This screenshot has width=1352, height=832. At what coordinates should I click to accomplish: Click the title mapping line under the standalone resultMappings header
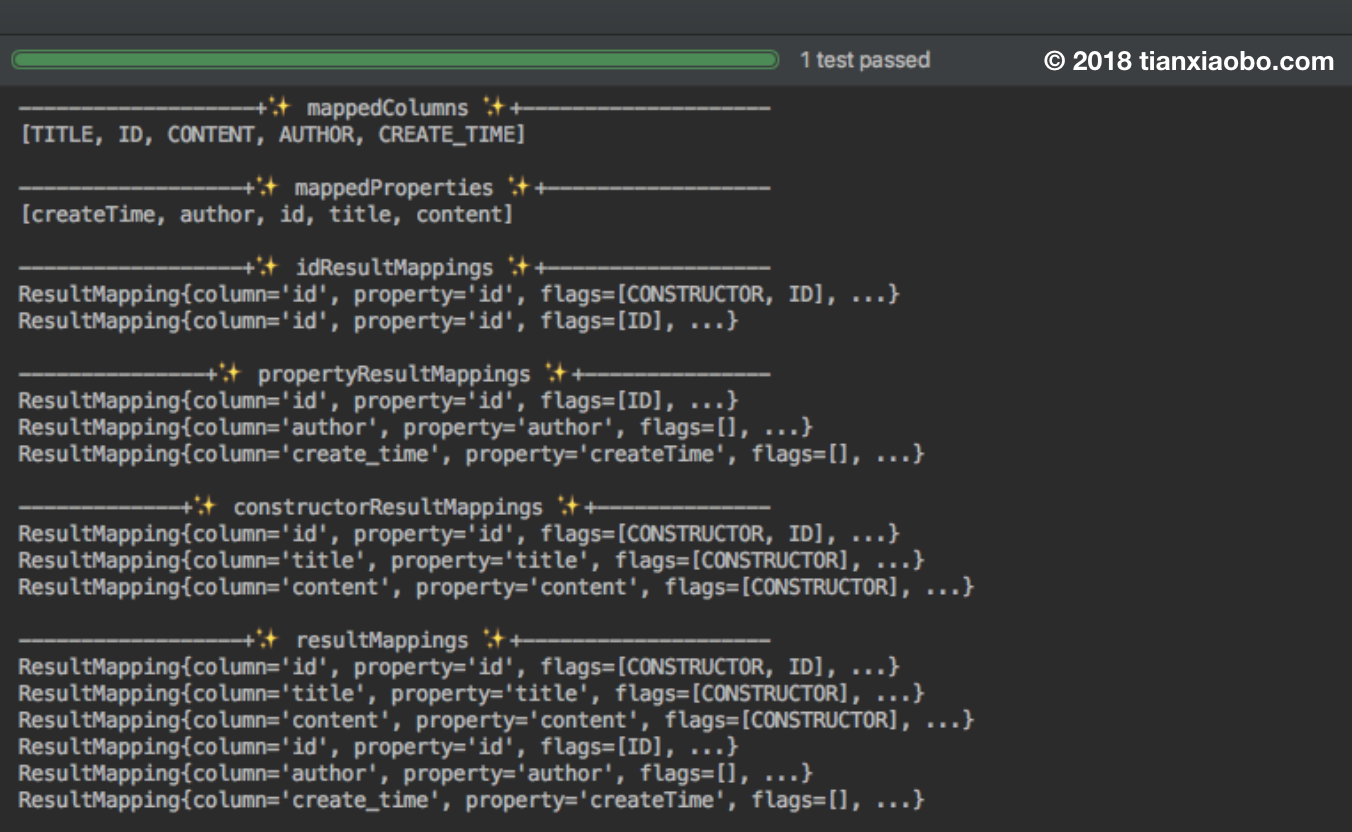472,693
